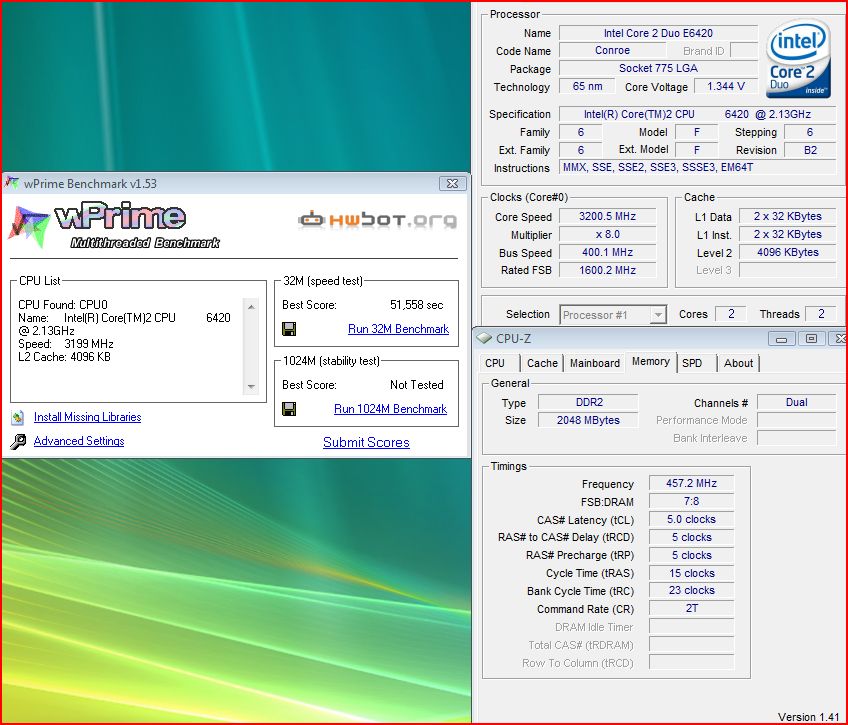Close the wPrime Benchmark window
Image resolution: width=848 pixels, height=725 pixels.
(452, 183)
